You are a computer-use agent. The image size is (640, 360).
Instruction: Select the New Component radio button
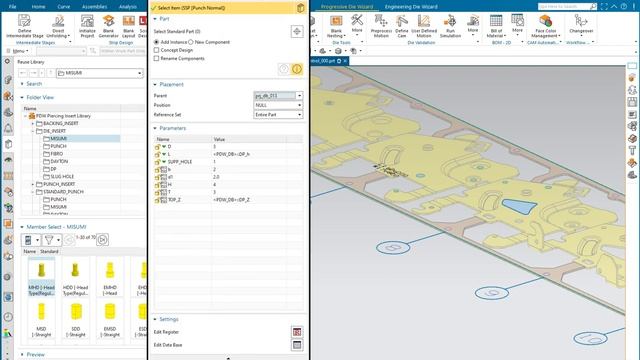pos(191,42)
